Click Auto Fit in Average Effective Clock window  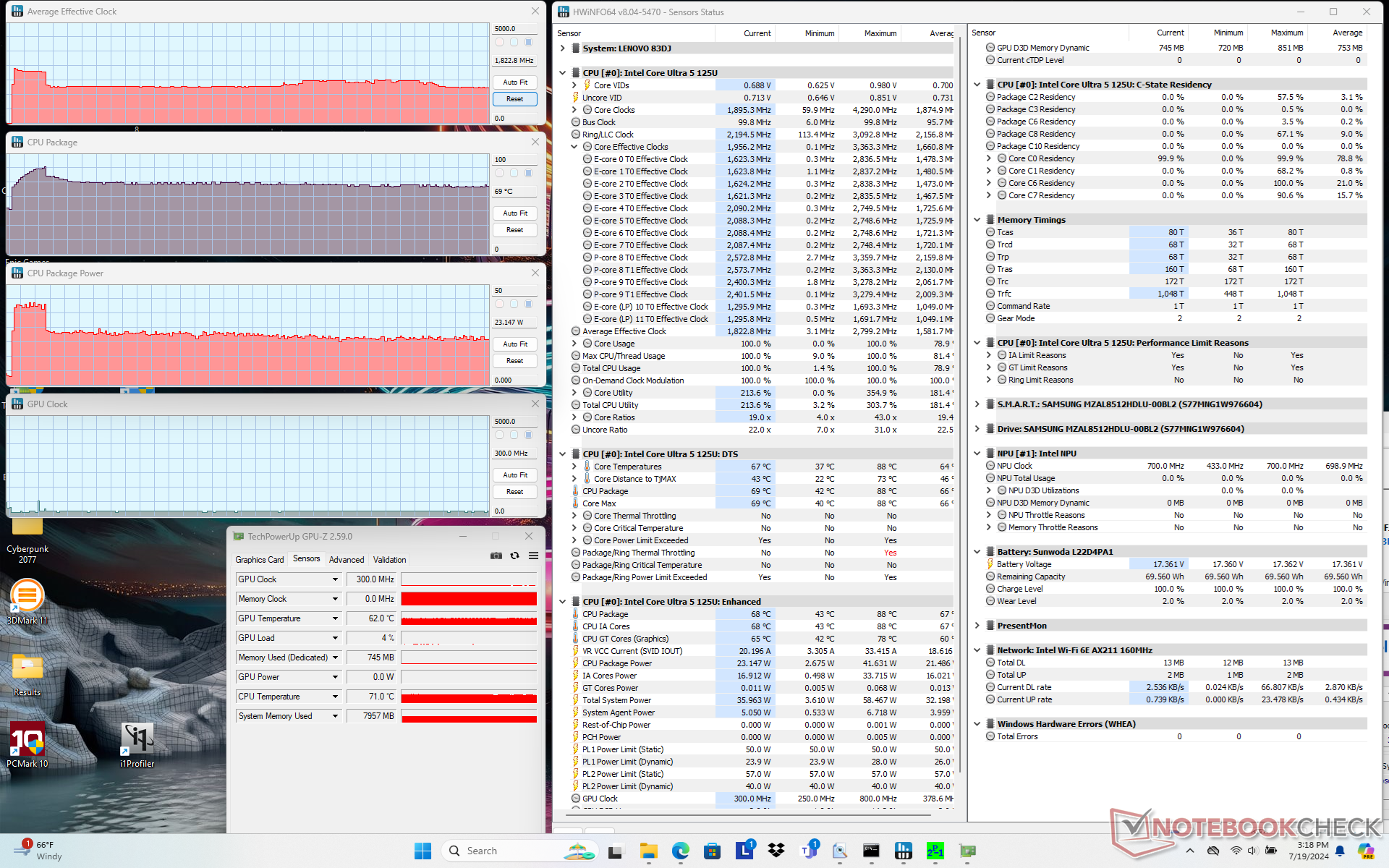[x=515, y=82]
